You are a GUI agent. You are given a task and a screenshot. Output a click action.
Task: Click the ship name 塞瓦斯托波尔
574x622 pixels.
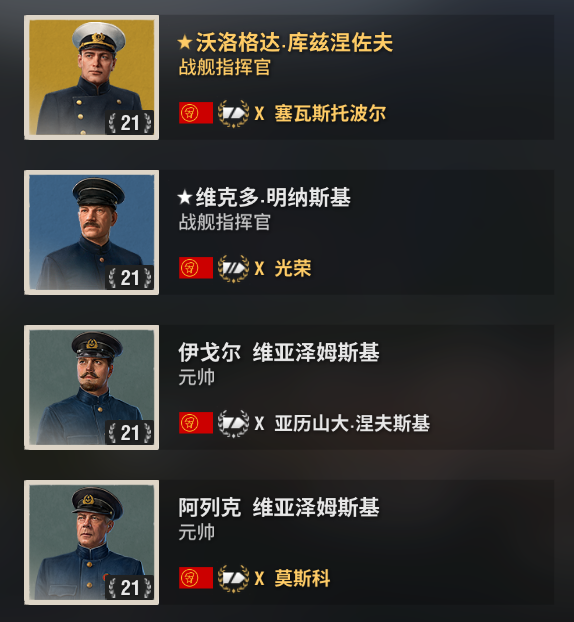click(x=330, y=113)
